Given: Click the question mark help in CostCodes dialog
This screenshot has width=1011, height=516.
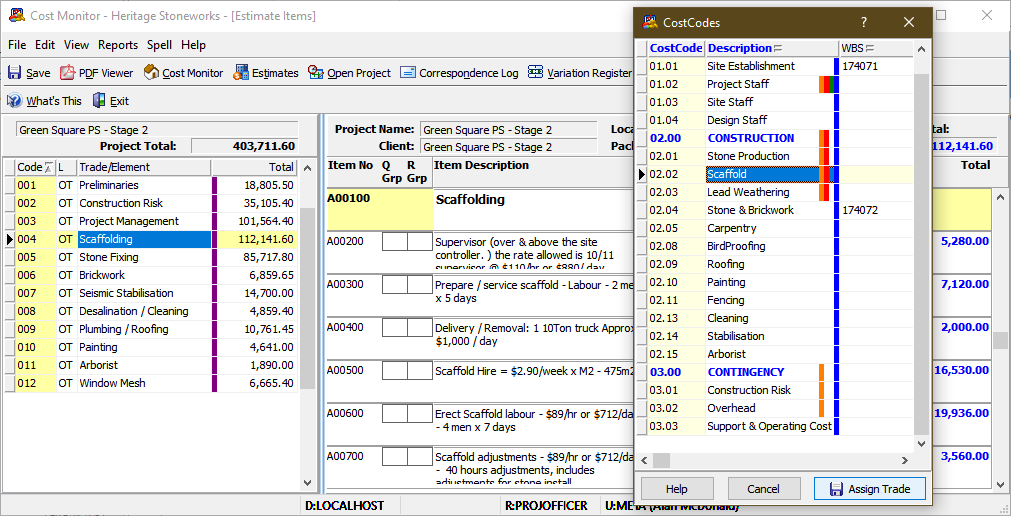Looking at the screenshot, I should tap(864, 23).
